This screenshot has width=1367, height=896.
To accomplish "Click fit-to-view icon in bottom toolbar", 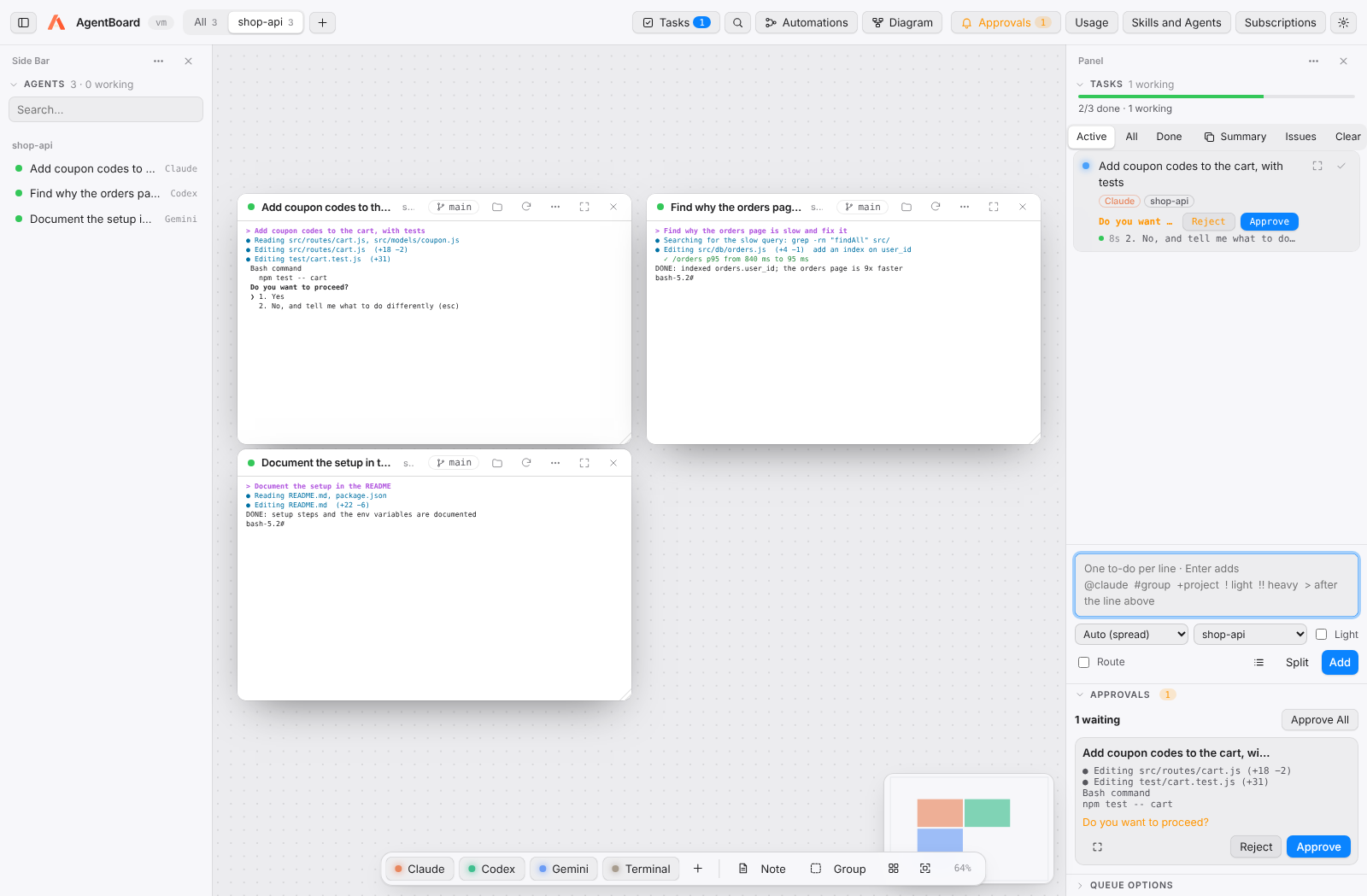I will coord(925,869).
